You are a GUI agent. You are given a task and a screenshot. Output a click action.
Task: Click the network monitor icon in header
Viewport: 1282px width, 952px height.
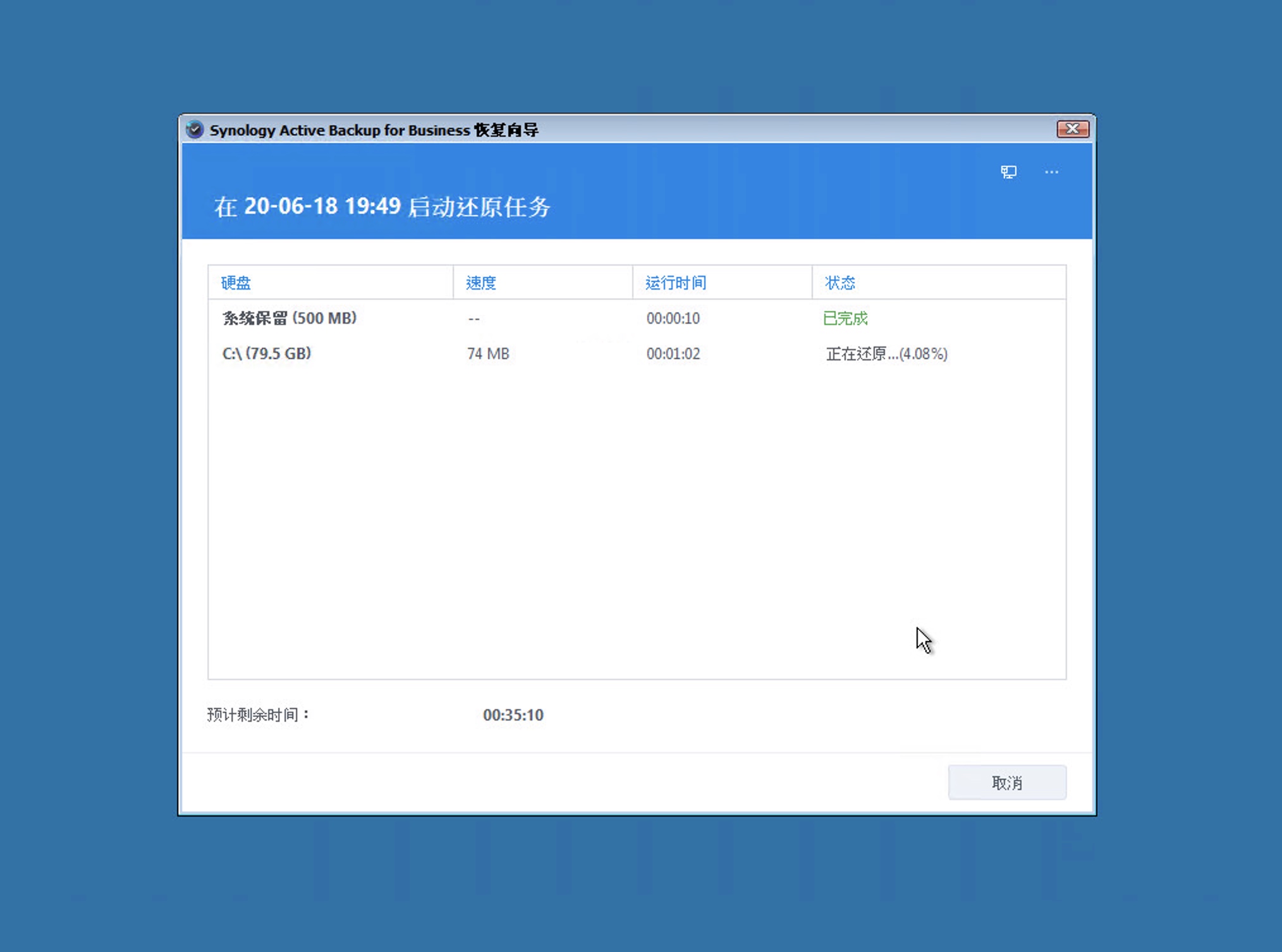(1008, 172)
